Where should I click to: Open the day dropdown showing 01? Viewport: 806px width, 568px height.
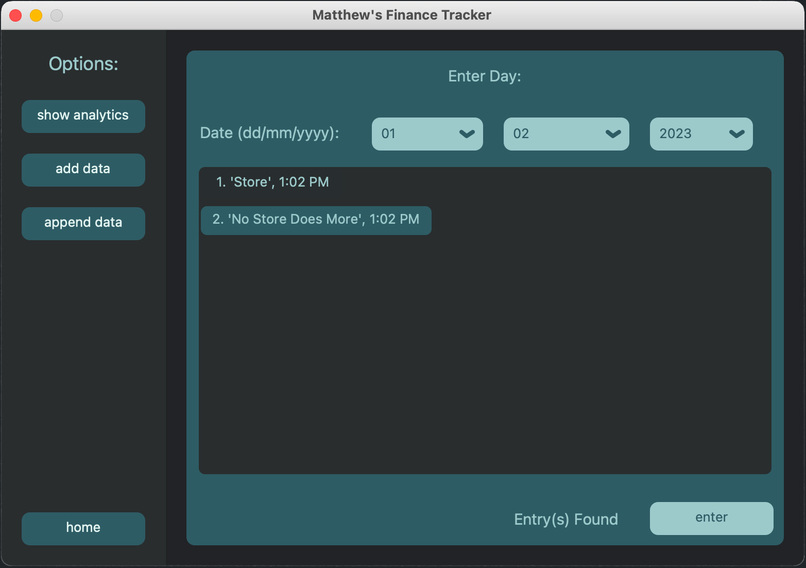(427, 134)
